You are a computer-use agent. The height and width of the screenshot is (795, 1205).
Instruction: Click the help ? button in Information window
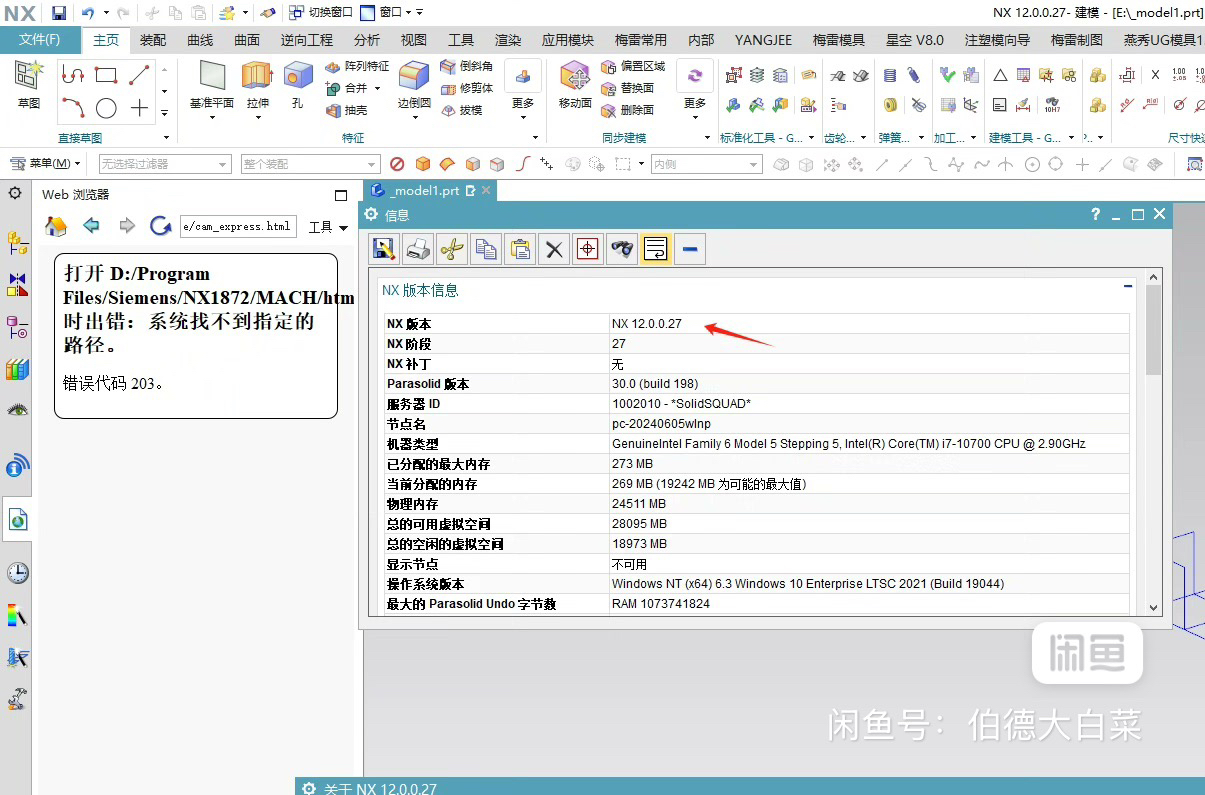(1096, 214)
